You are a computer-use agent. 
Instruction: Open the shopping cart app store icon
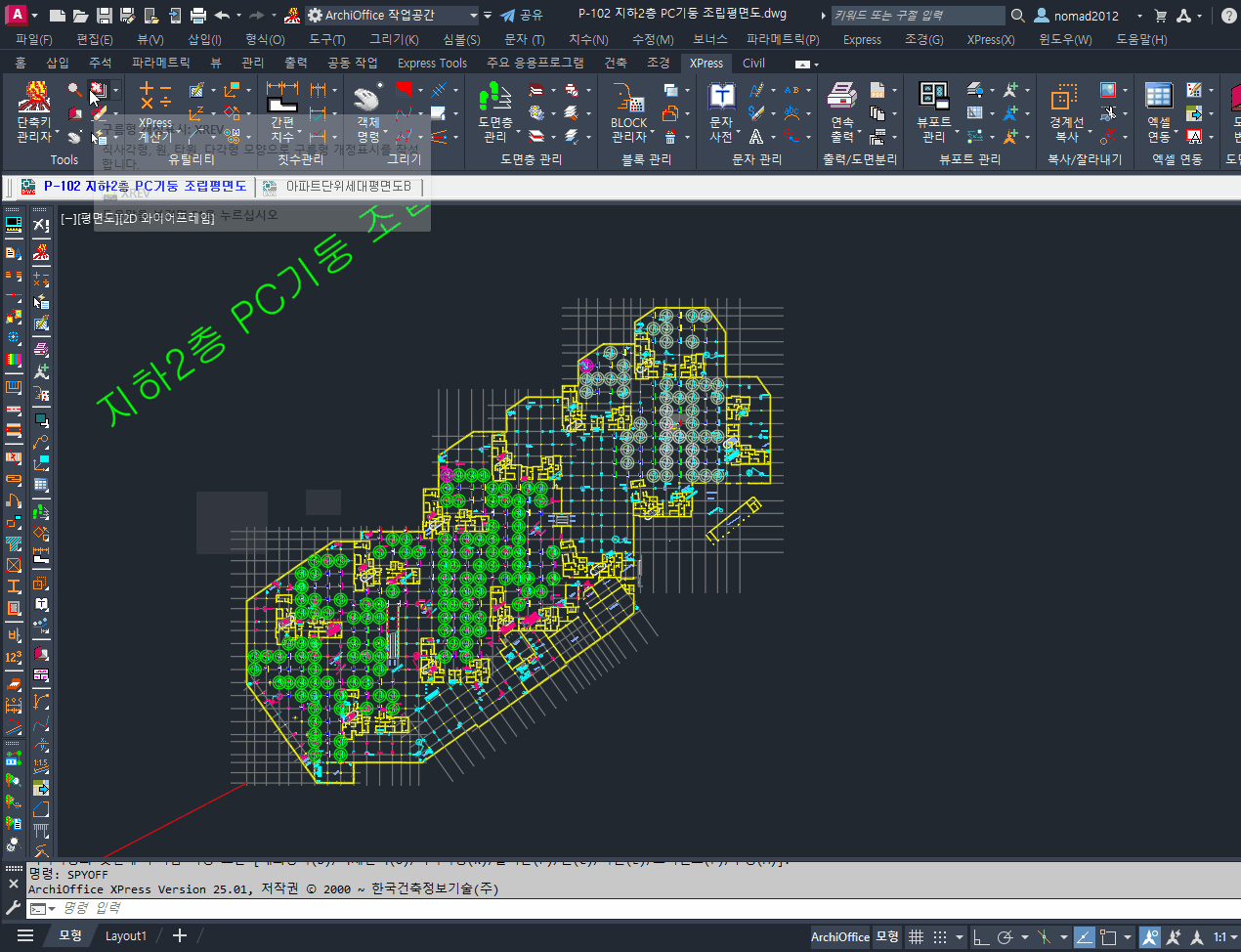coord(1161,16)
